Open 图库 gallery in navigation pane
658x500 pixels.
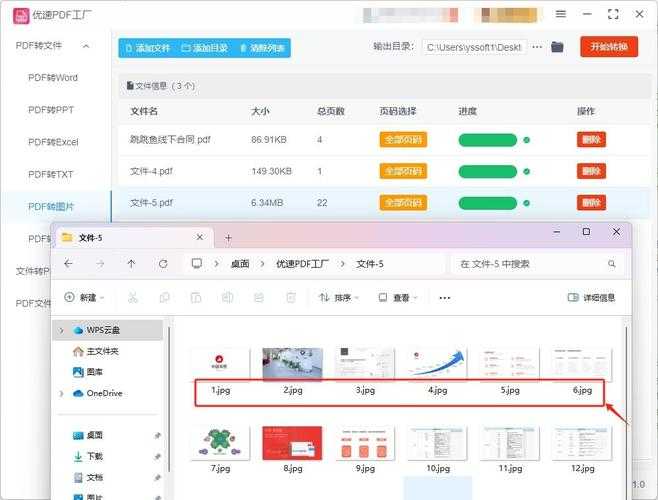point(88,372)
